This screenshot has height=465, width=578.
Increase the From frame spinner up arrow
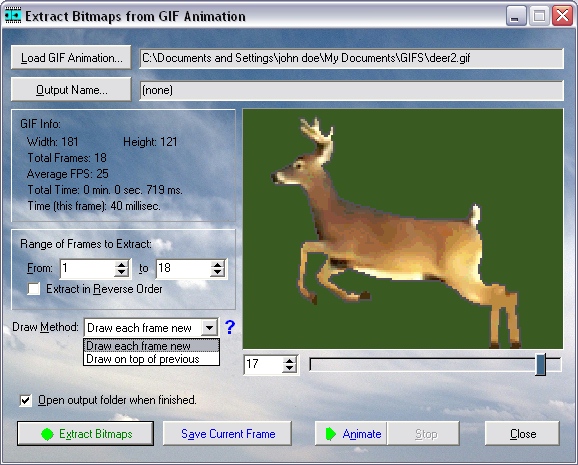click(121, 264)
